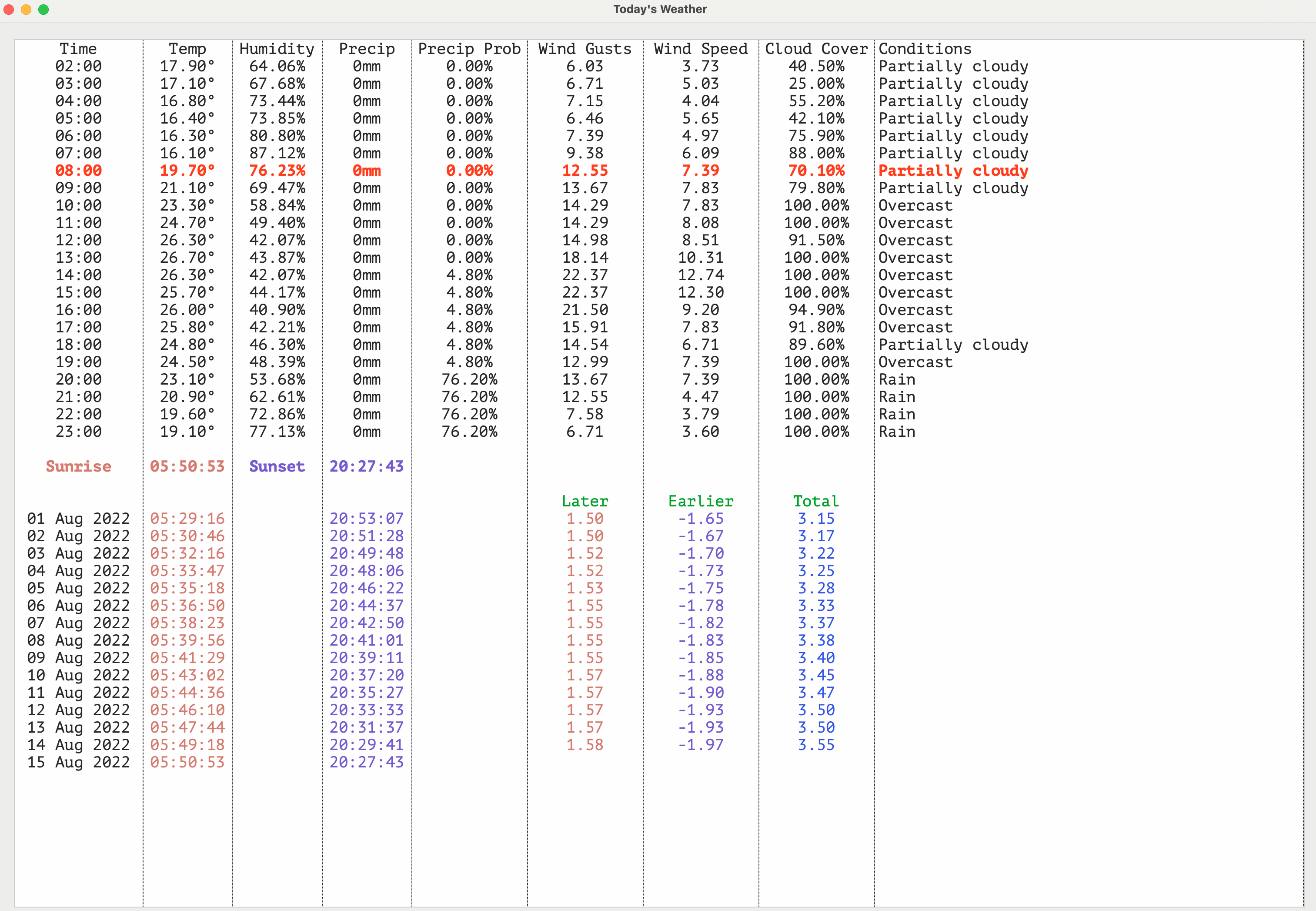
Task: Click the Precip Prob column header
Action: coord(469,49)
